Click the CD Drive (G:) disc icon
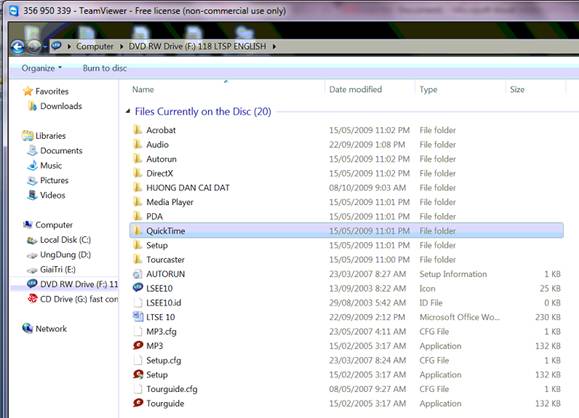The width and height of the screenshot is (579, 418). pyautogui.click(x=32, y=298)
